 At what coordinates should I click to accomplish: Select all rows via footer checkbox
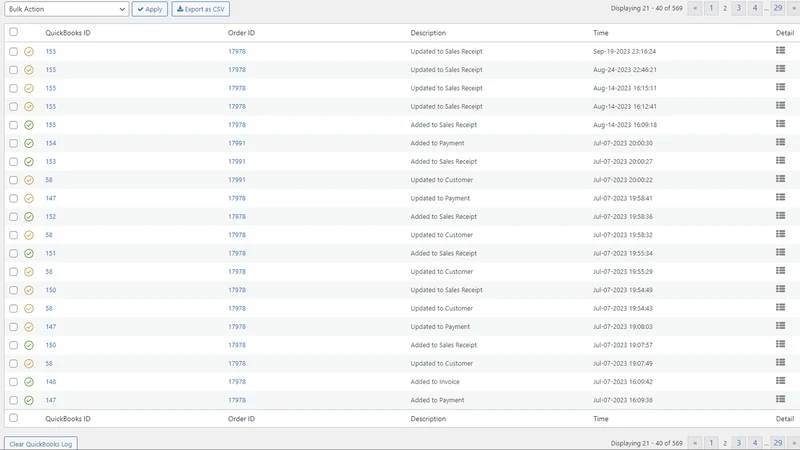point(13,418)
